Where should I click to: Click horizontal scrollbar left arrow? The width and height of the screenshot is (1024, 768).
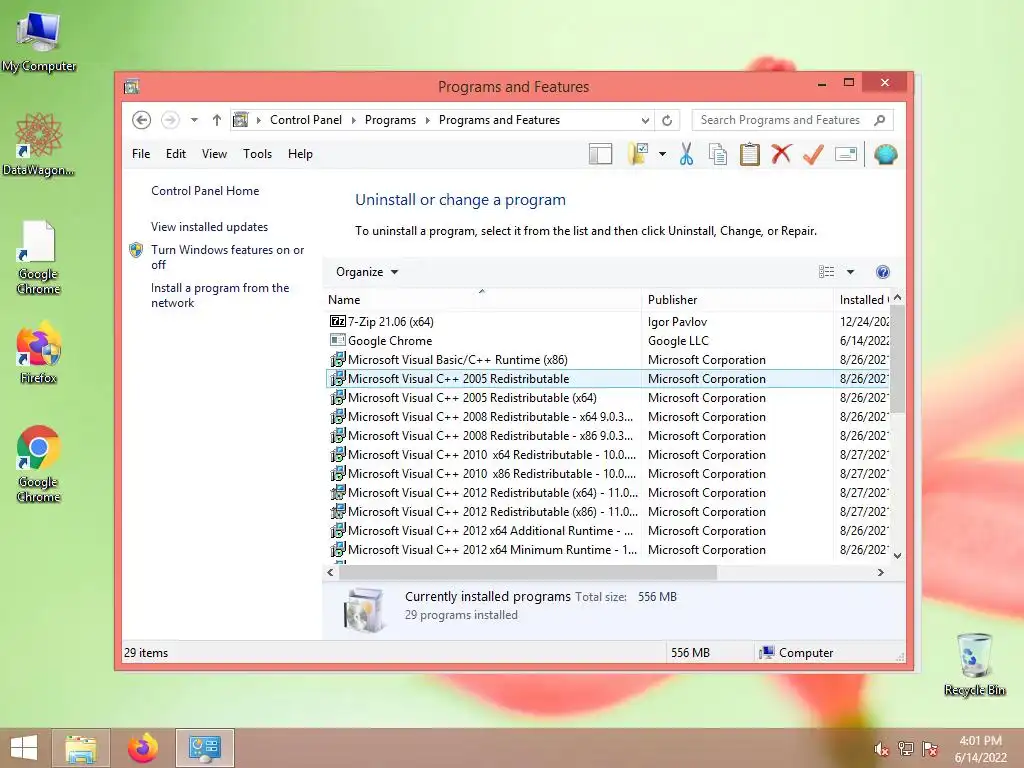click(330, 573)
